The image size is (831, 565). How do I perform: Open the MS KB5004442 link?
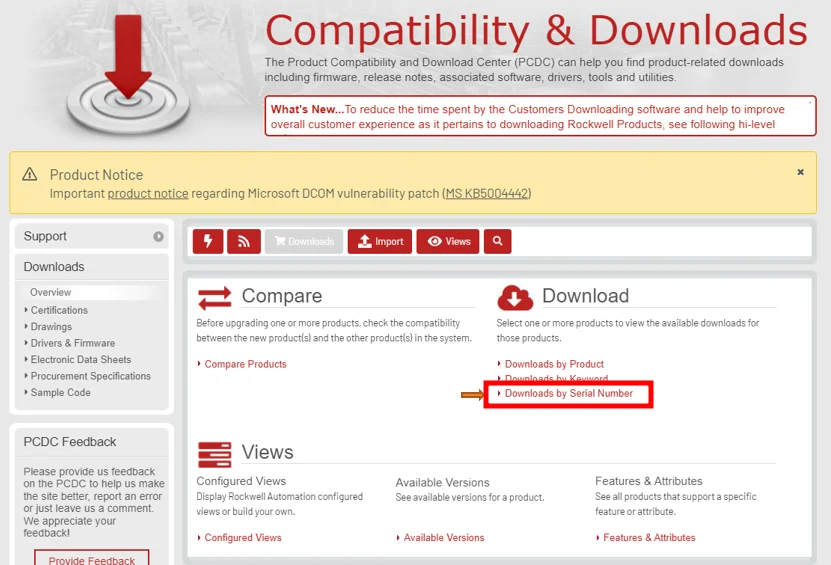pos(487,193)
